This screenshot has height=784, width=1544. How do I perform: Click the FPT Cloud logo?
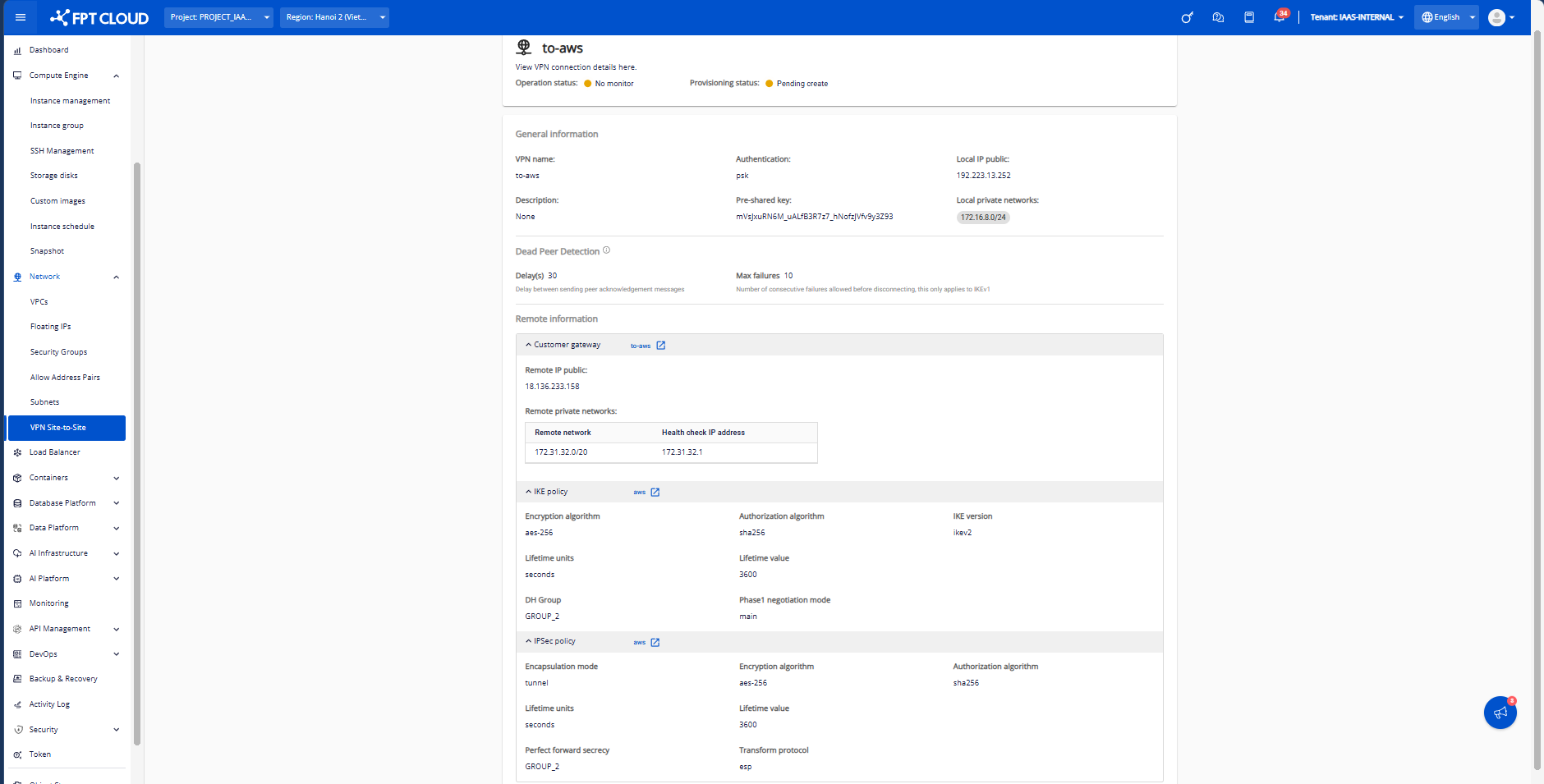pos(99,17)
